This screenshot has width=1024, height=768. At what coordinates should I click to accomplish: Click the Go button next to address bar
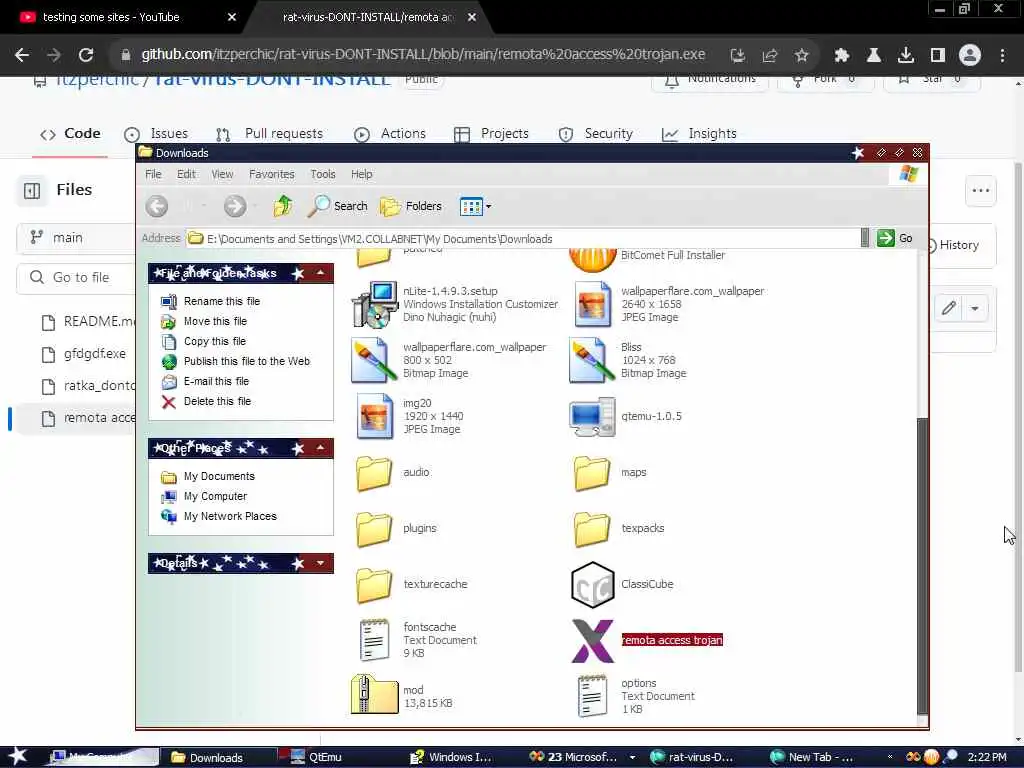click(x=895, y=238)
